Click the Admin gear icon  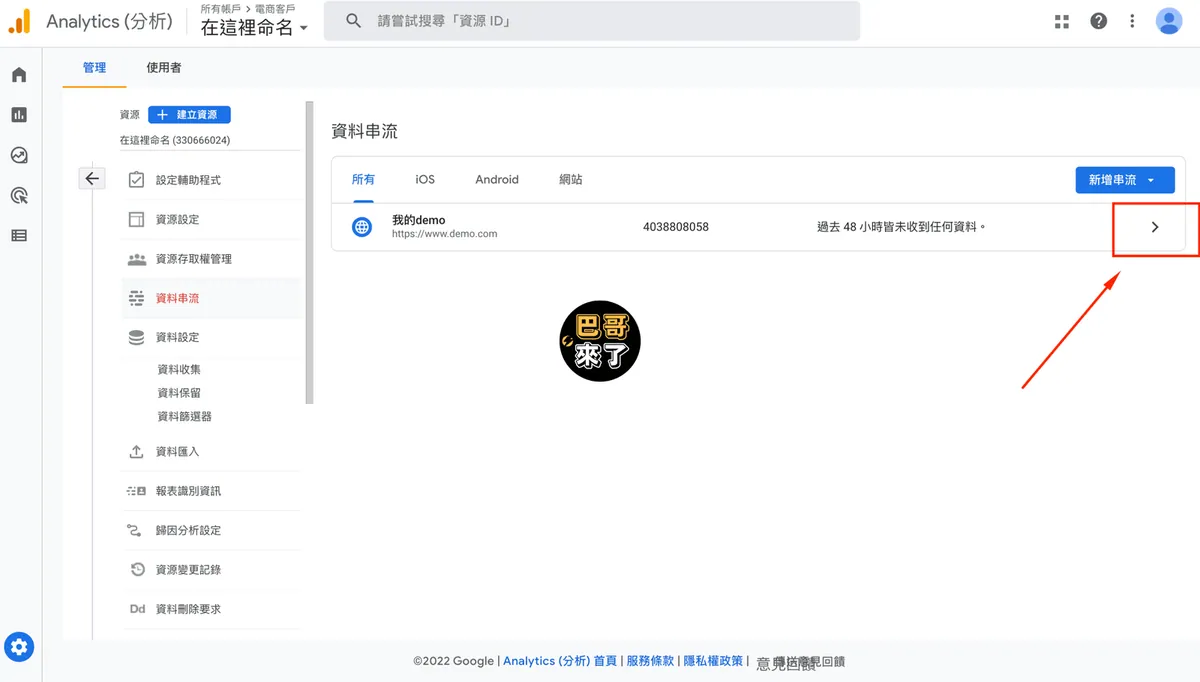pos(20,646)
